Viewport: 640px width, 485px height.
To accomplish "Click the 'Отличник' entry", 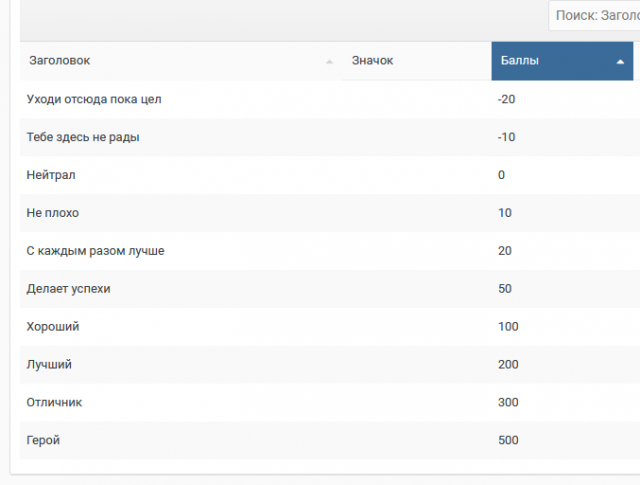I will coord(54,403).
